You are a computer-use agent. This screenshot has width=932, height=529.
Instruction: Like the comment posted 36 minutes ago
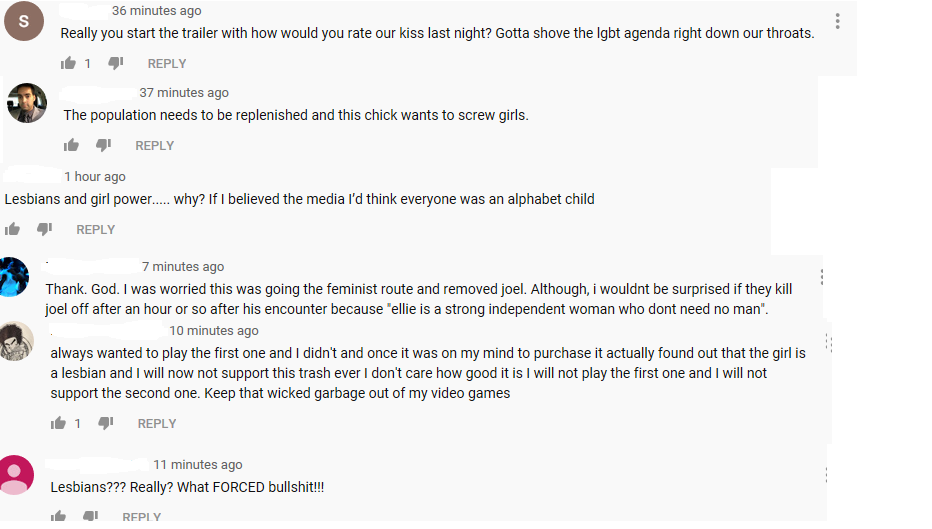tap(68, 63)
